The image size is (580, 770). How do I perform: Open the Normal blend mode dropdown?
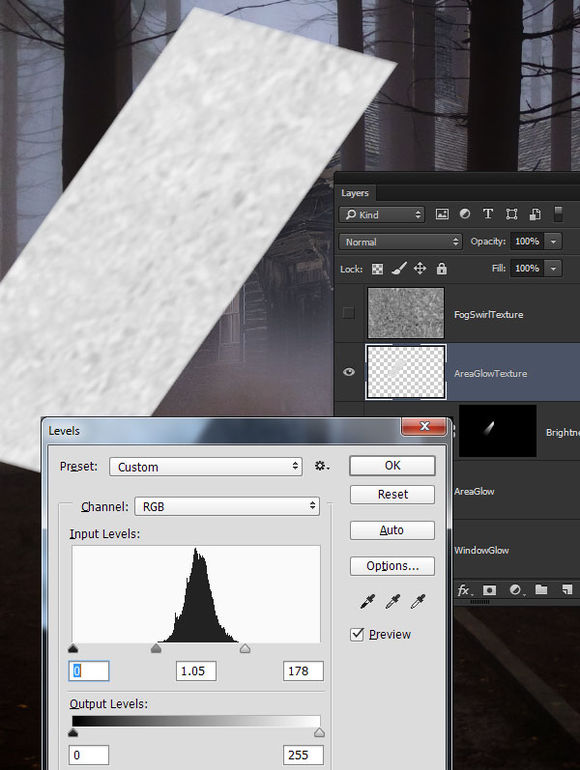pyautogui.click(x=400, y=242)
